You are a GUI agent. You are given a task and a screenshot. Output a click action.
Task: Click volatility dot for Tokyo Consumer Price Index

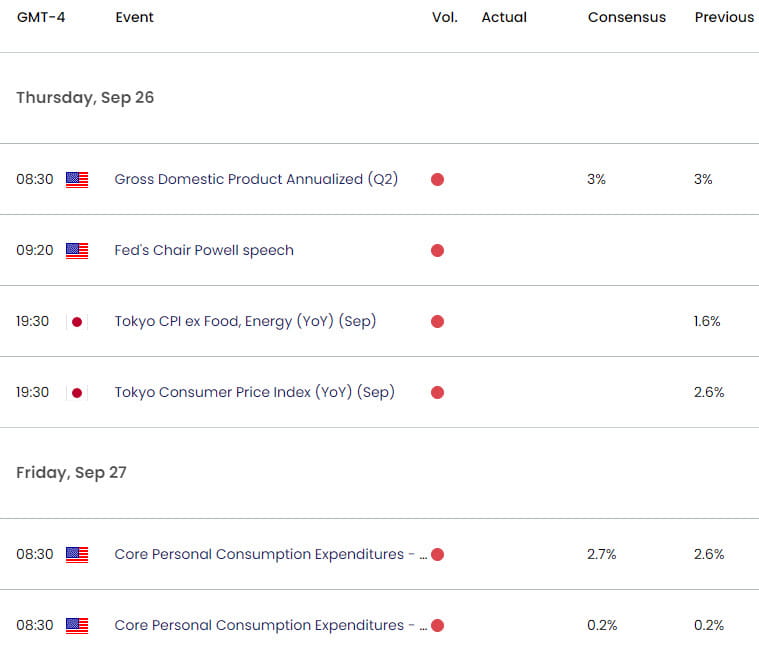coord(438,393)
